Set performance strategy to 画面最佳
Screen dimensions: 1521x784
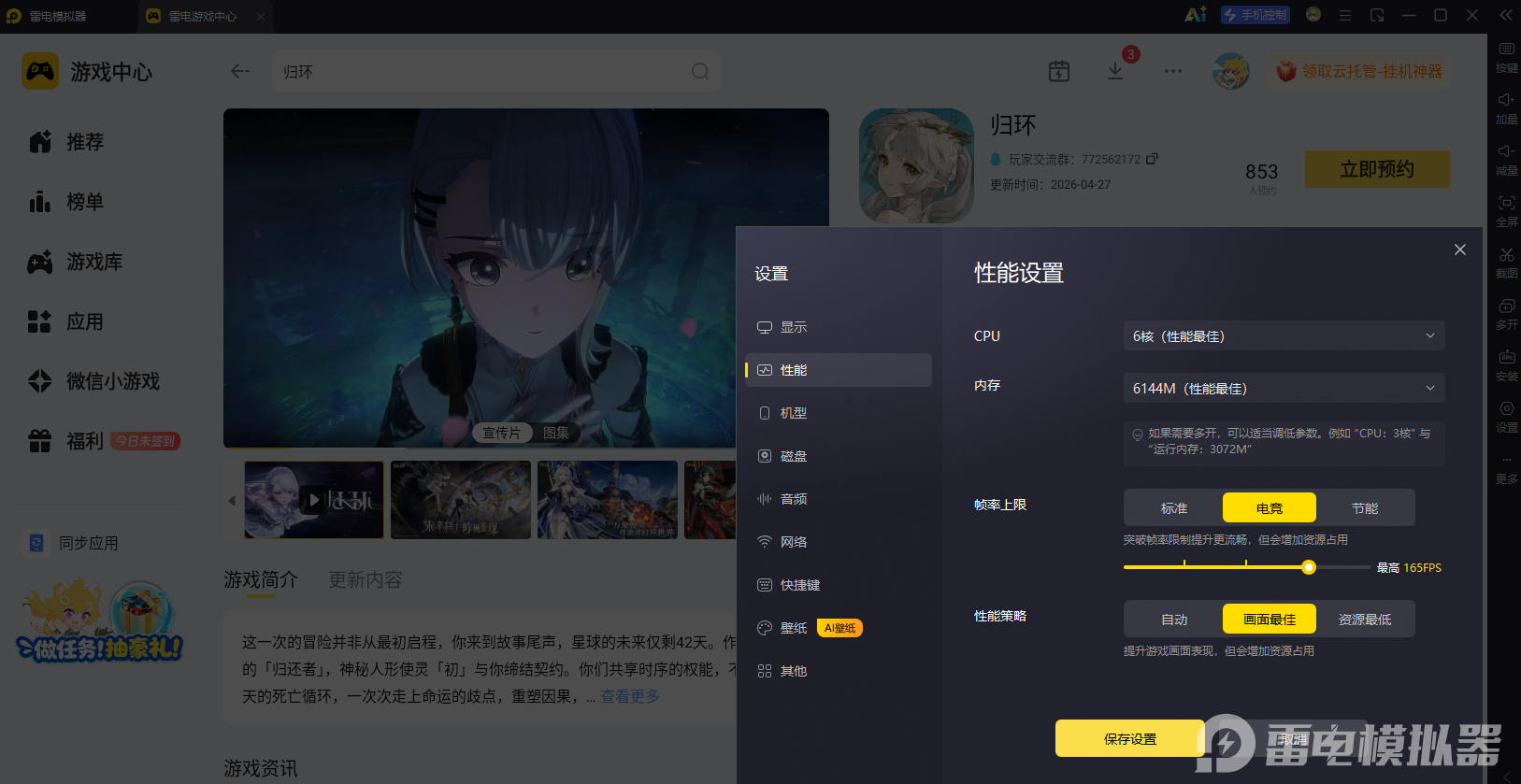pos(1270,619)
